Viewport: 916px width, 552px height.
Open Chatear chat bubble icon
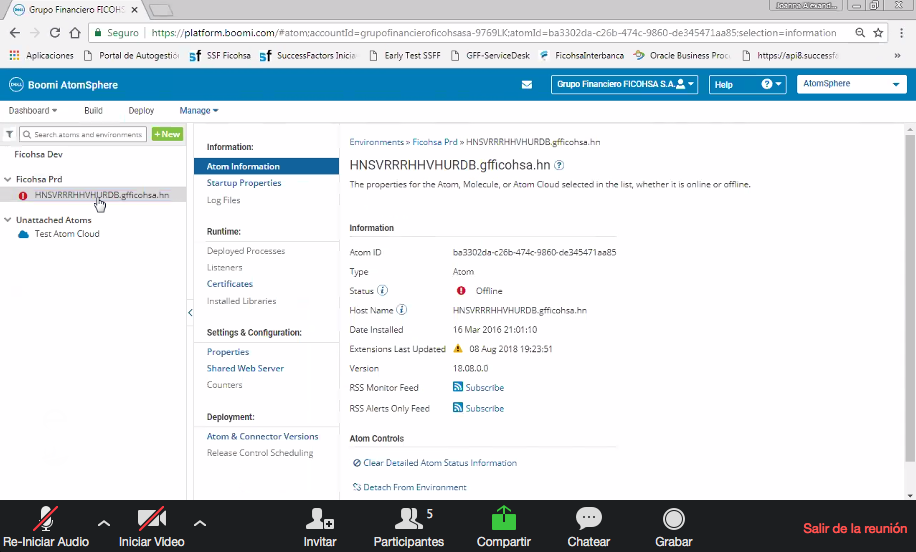[x=588, y=518]
